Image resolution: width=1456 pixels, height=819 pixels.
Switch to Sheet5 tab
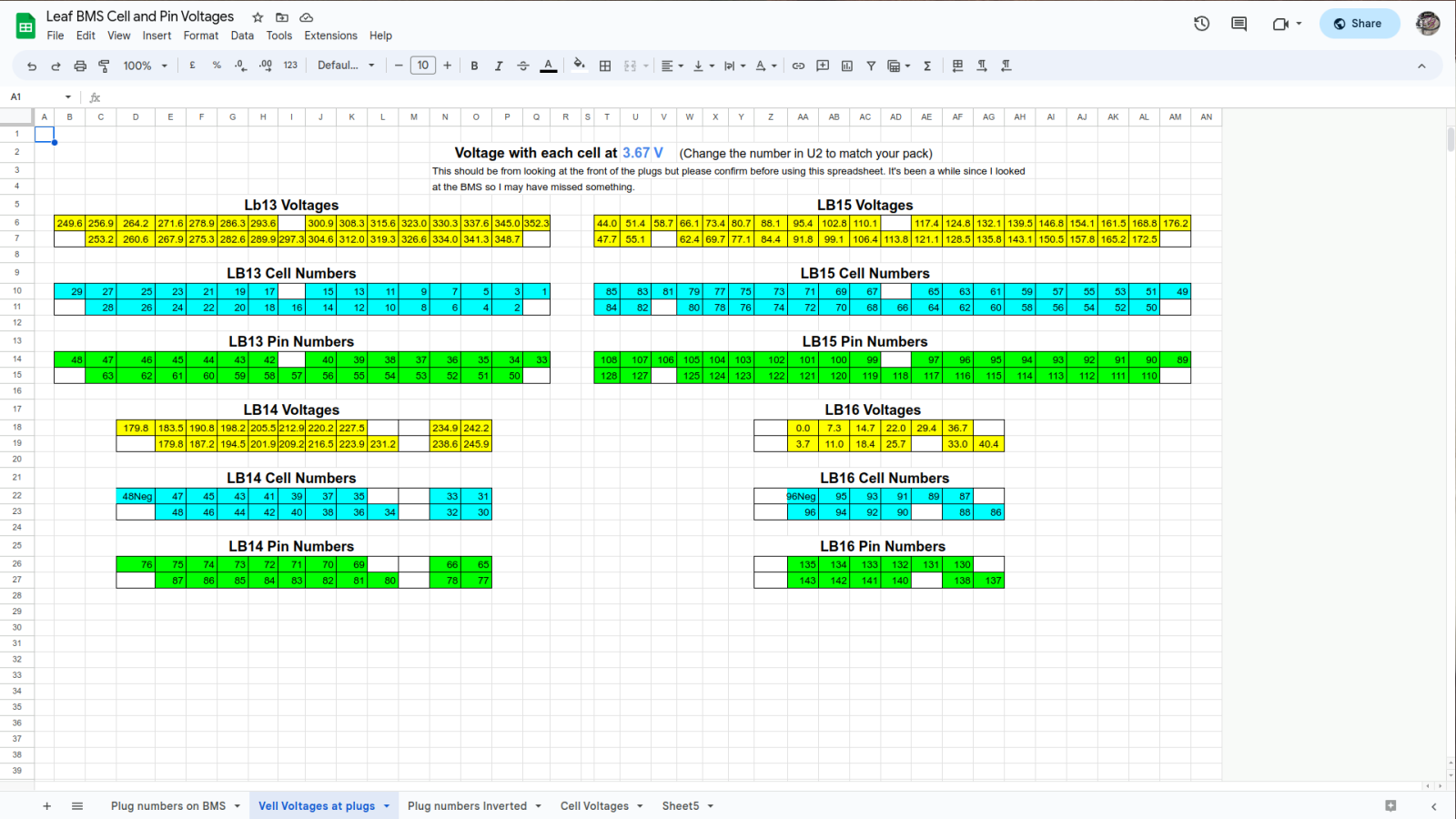(x=681, y=805)
